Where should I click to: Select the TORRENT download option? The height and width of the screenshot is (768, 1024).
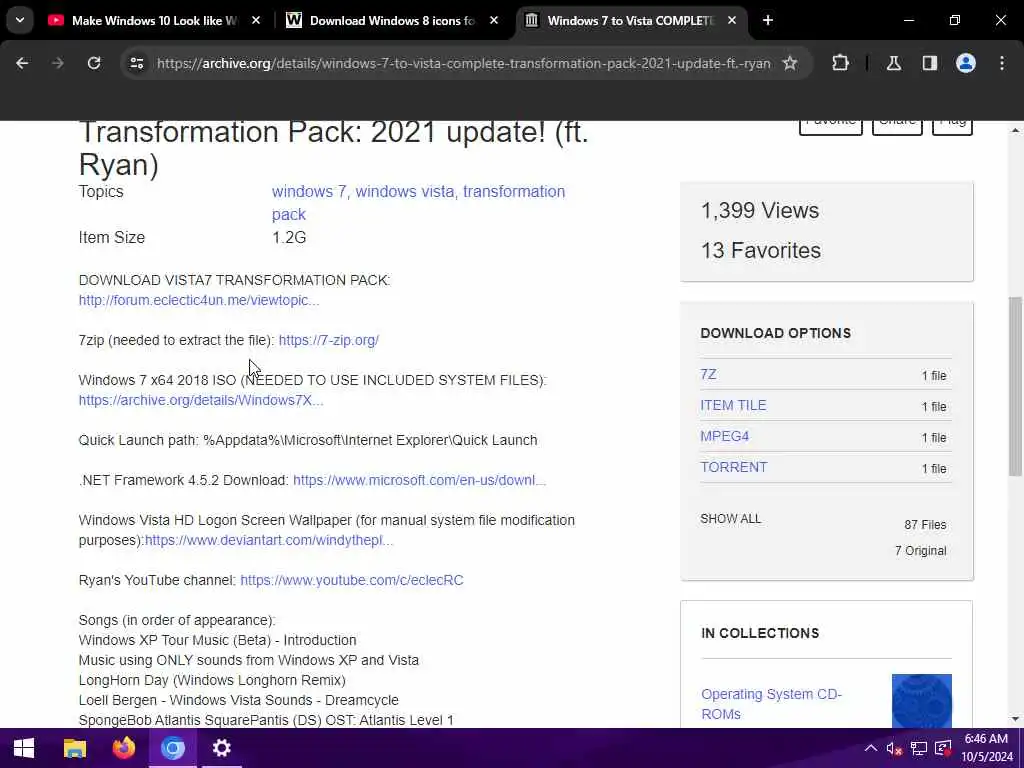[734, 468]
